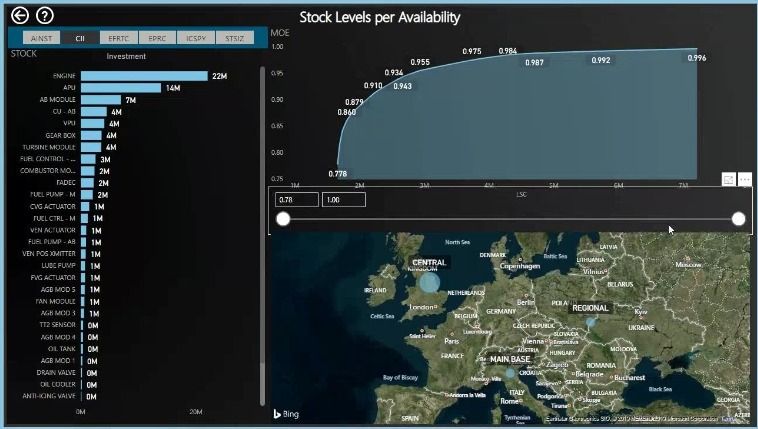Click the OIL TANK row label
Image resolution: width=758 pixels, height=429 pixels.
tap(62, 349)
